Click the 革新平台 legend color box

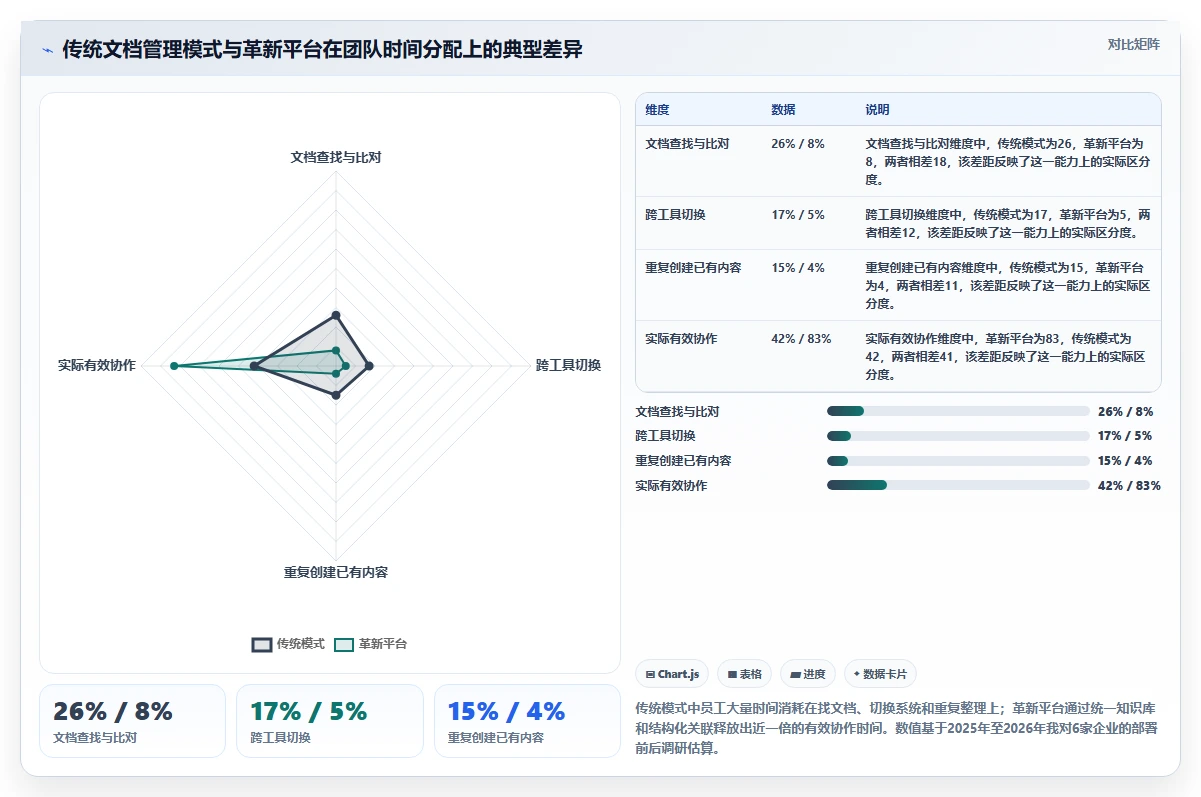tap(344, 645)
